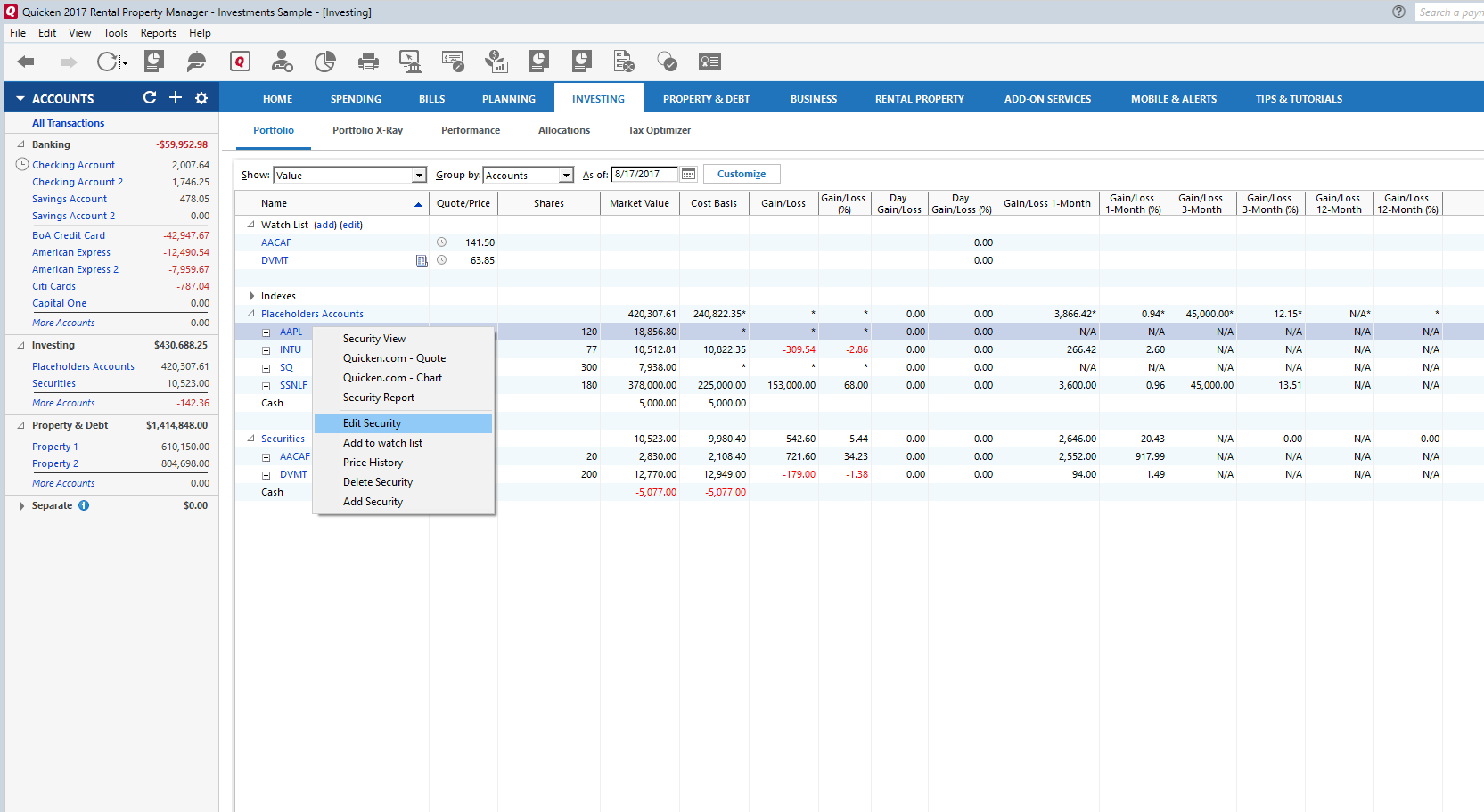1484x812 pixels.
Task: Choose Edit Security from context menu
Action: [x=372, y=423]
